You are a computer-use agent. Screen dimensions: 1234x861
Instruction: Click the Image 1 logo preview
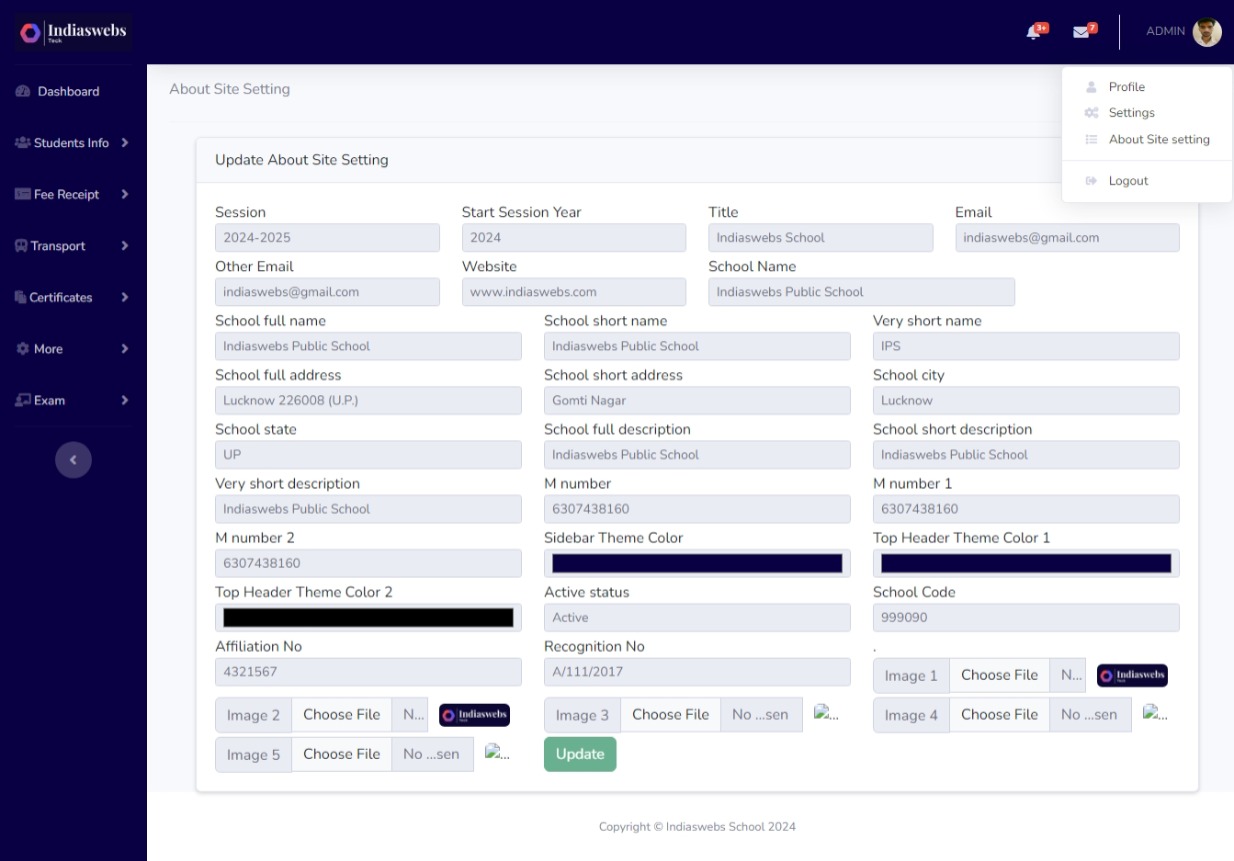click(1132, 676)
